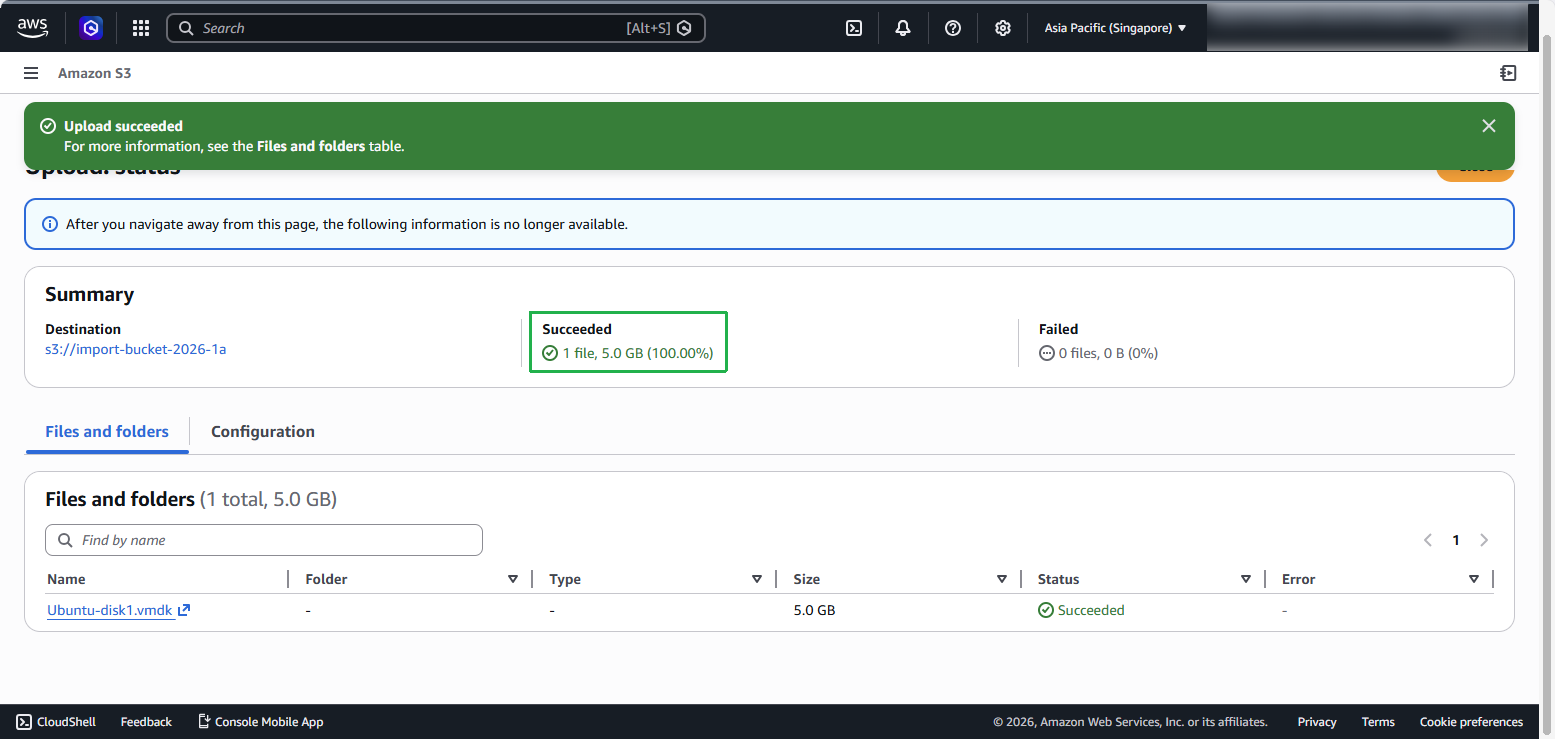Click the "1 file, 5.0 GB (100.00%)" summary text
The image size is (1555, 739).
[x=638, y=353]
